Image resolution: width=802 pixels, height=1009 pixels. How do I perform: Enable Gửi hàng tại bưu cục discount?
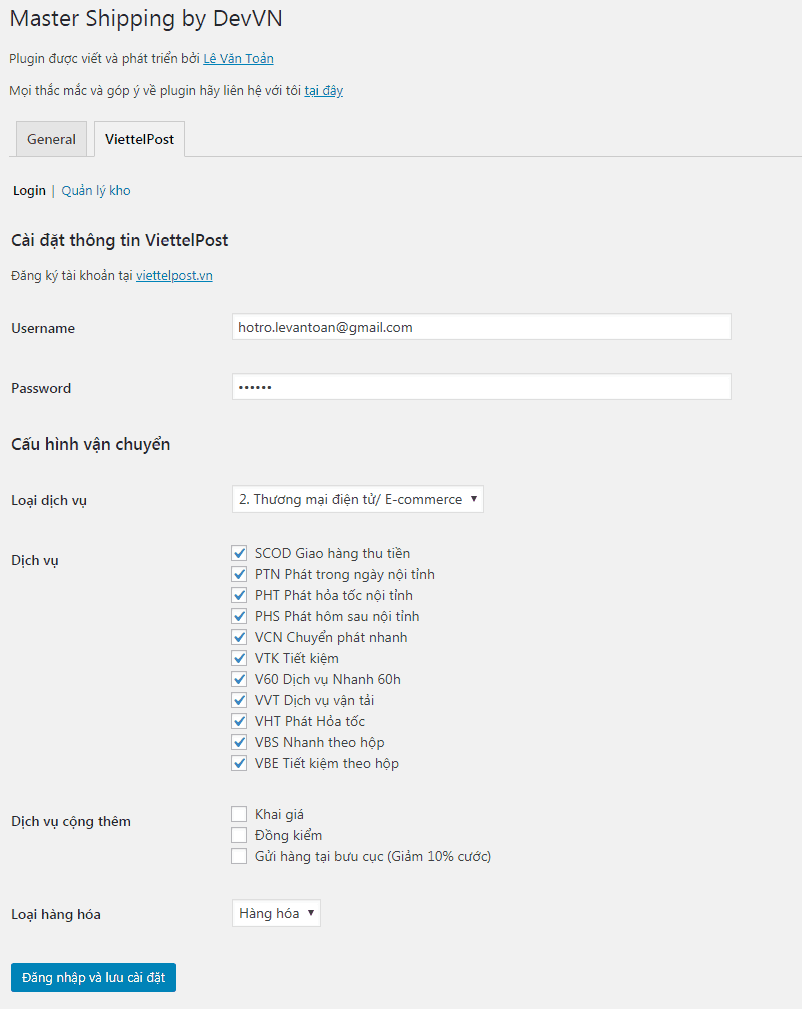(238, 855)
